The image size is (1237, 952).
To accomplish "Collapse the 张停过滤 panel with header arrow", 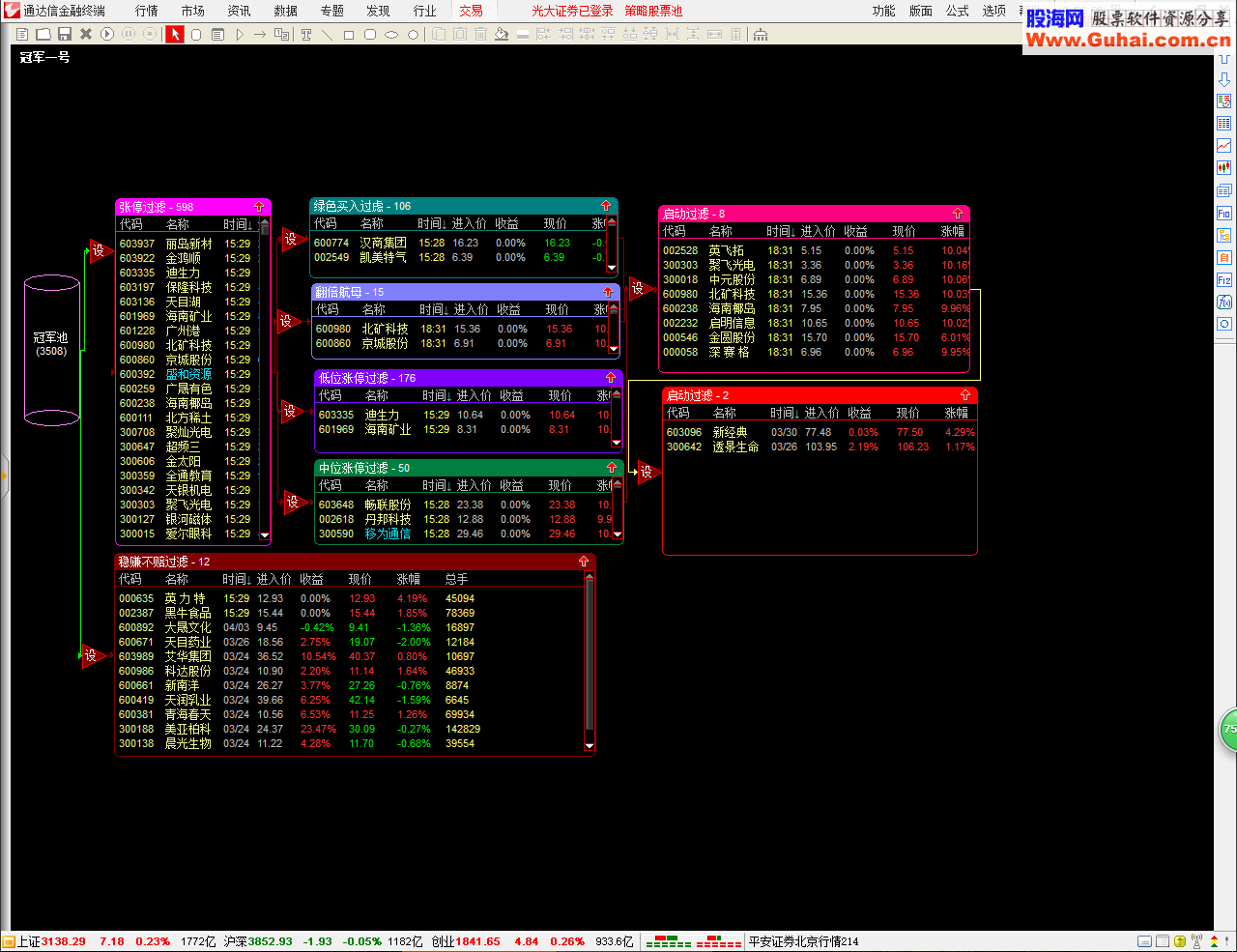I will click(x=259, y=207).
